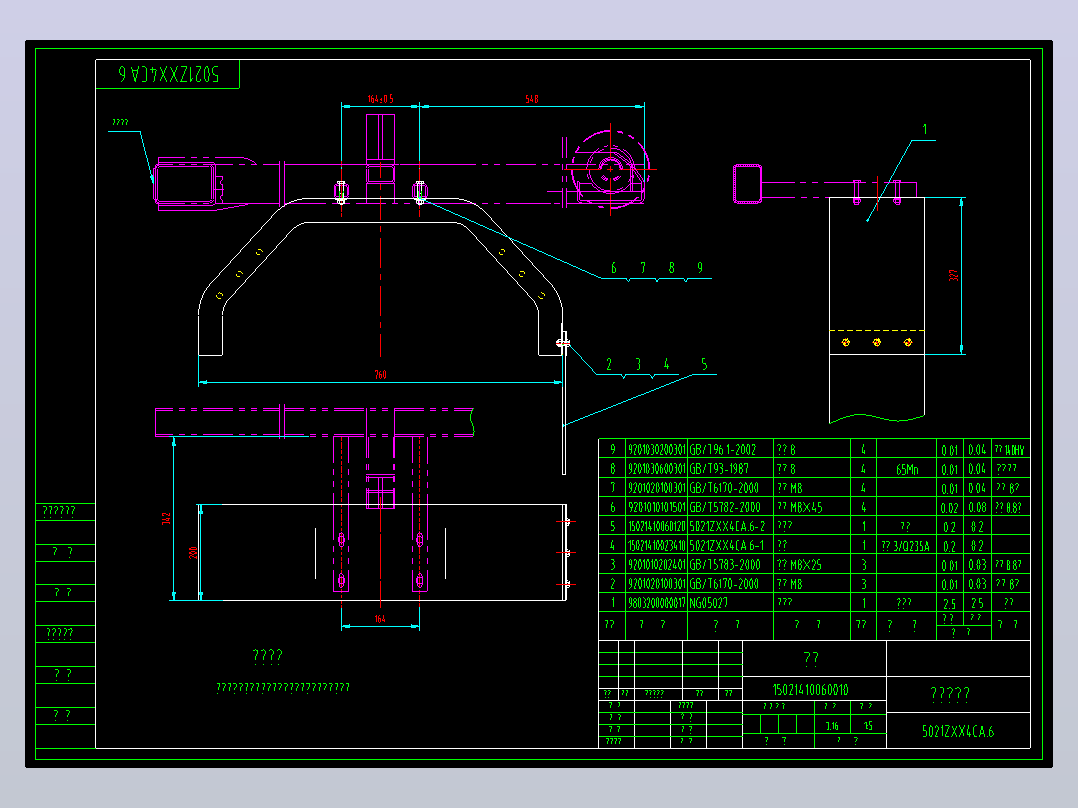Click the 9803200080017 code in row 1
This screenshot has width=1078, height=808.
click(657, 603)
